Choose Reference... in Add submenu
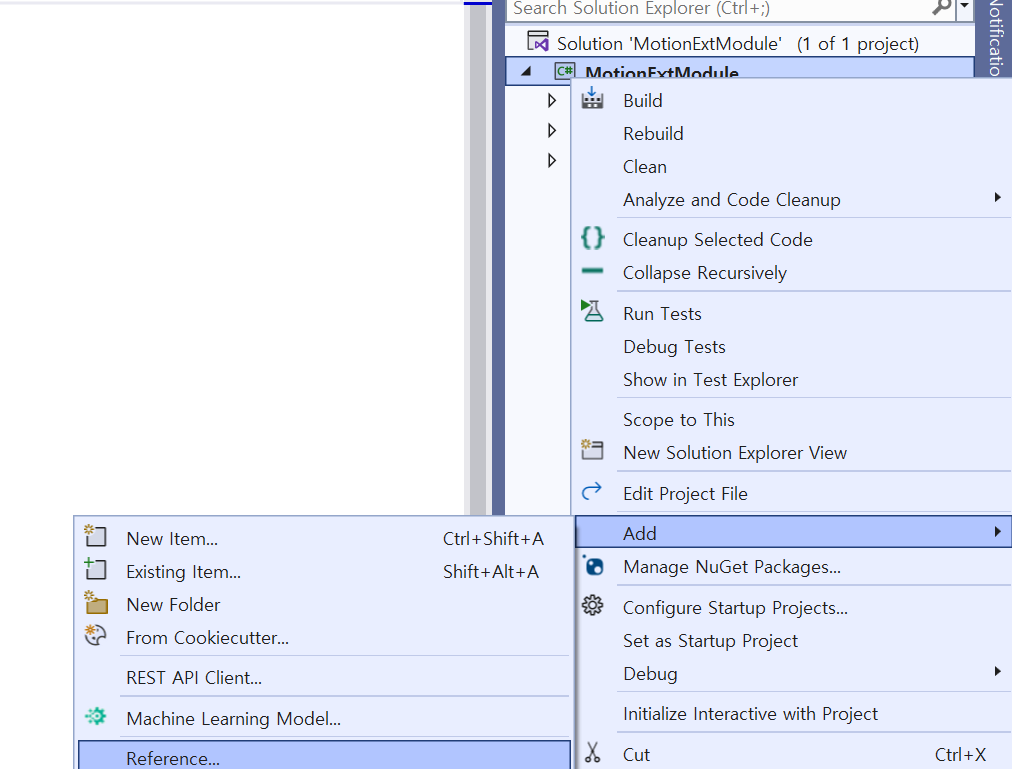Image resolution: width=1012 pixels, height=769 pixels. click(324, 755)
